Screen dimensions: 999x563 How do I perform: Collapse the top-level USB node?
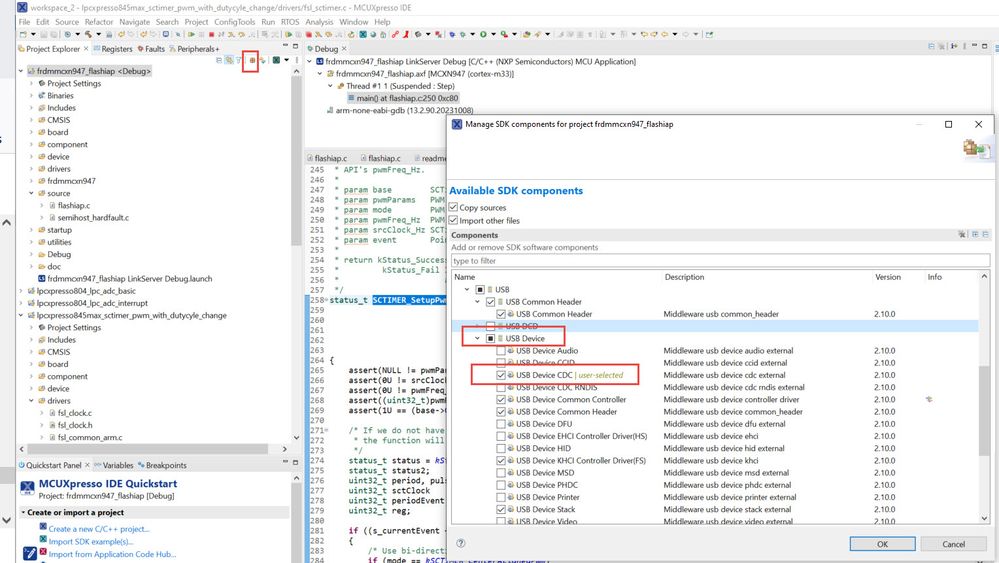467,289
